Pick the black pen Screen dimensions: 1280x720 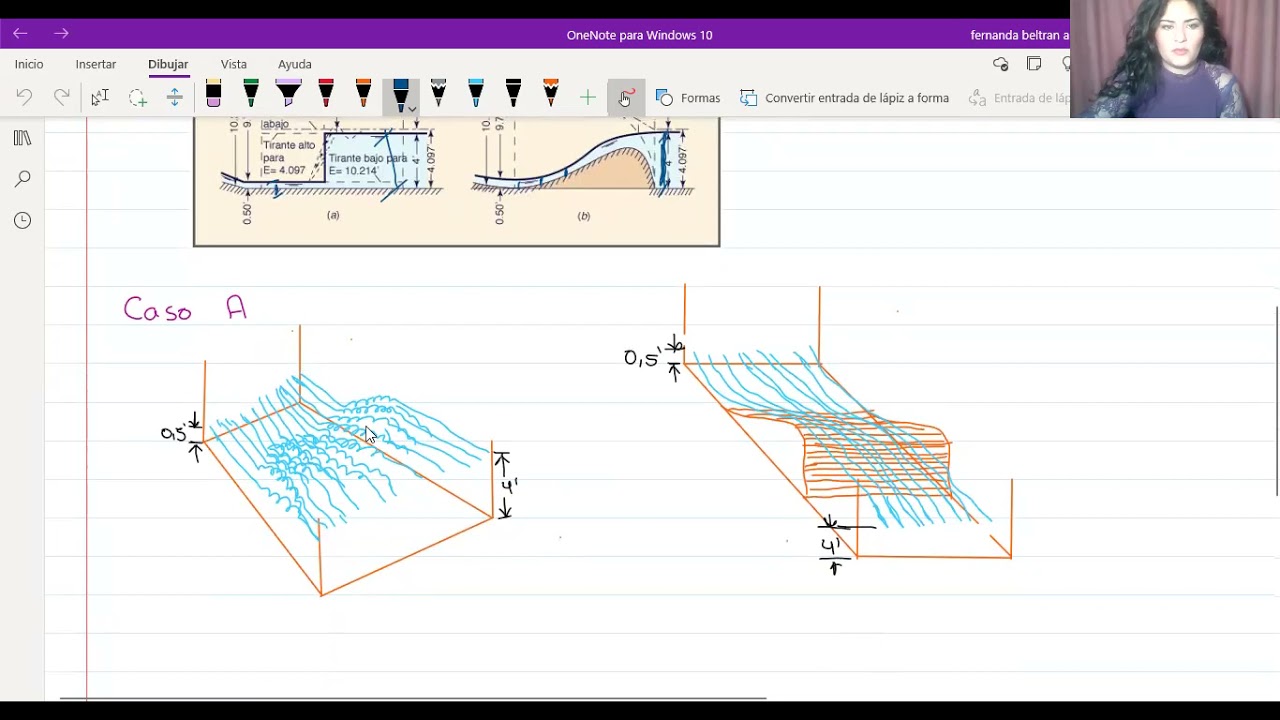coord(513,95)
